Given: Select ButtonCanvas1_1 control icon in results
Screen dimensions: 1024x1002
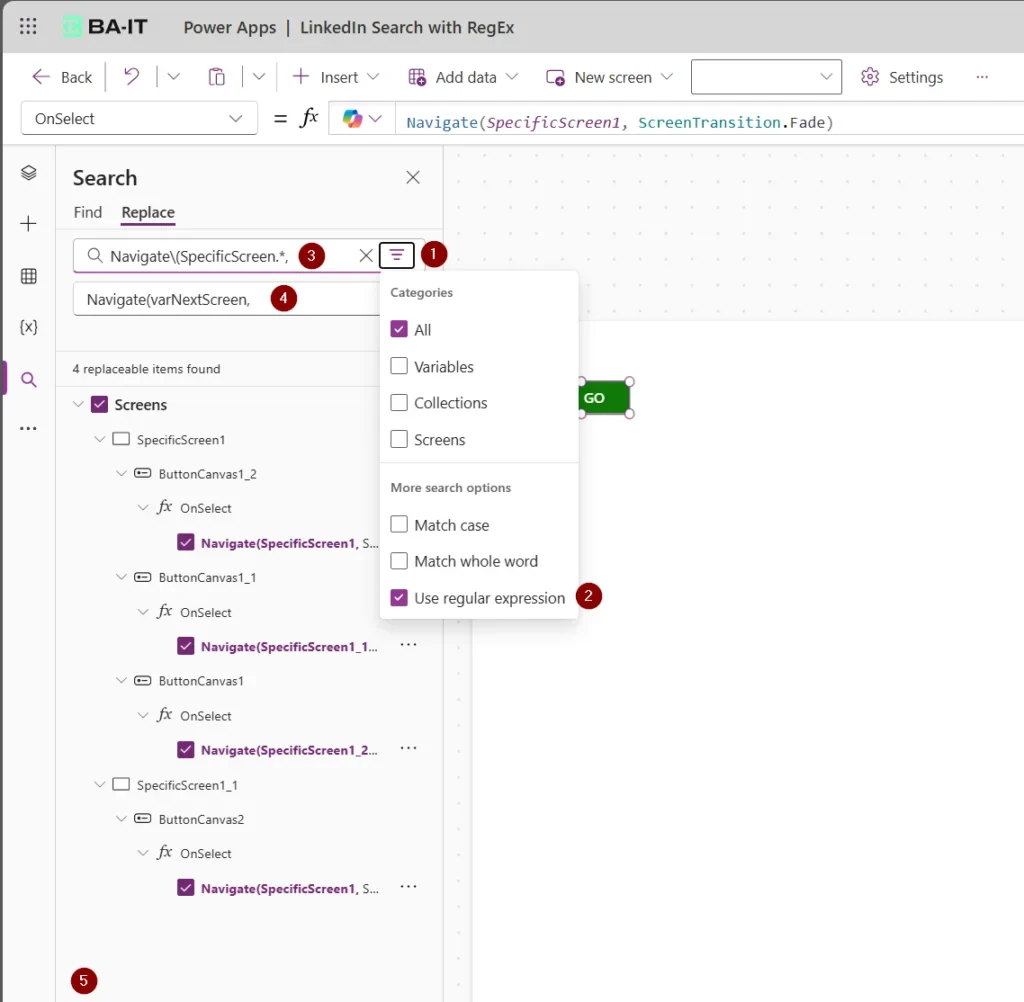Looking at the screenshot, I should point(142,577).
